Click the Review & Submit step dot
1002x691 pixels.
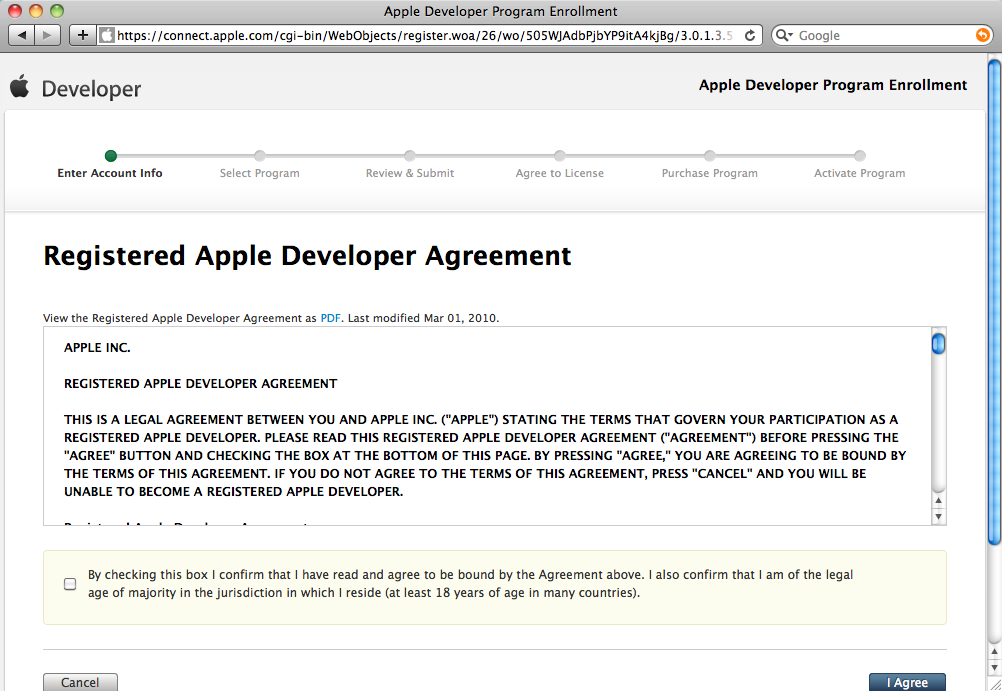(410, 155)
